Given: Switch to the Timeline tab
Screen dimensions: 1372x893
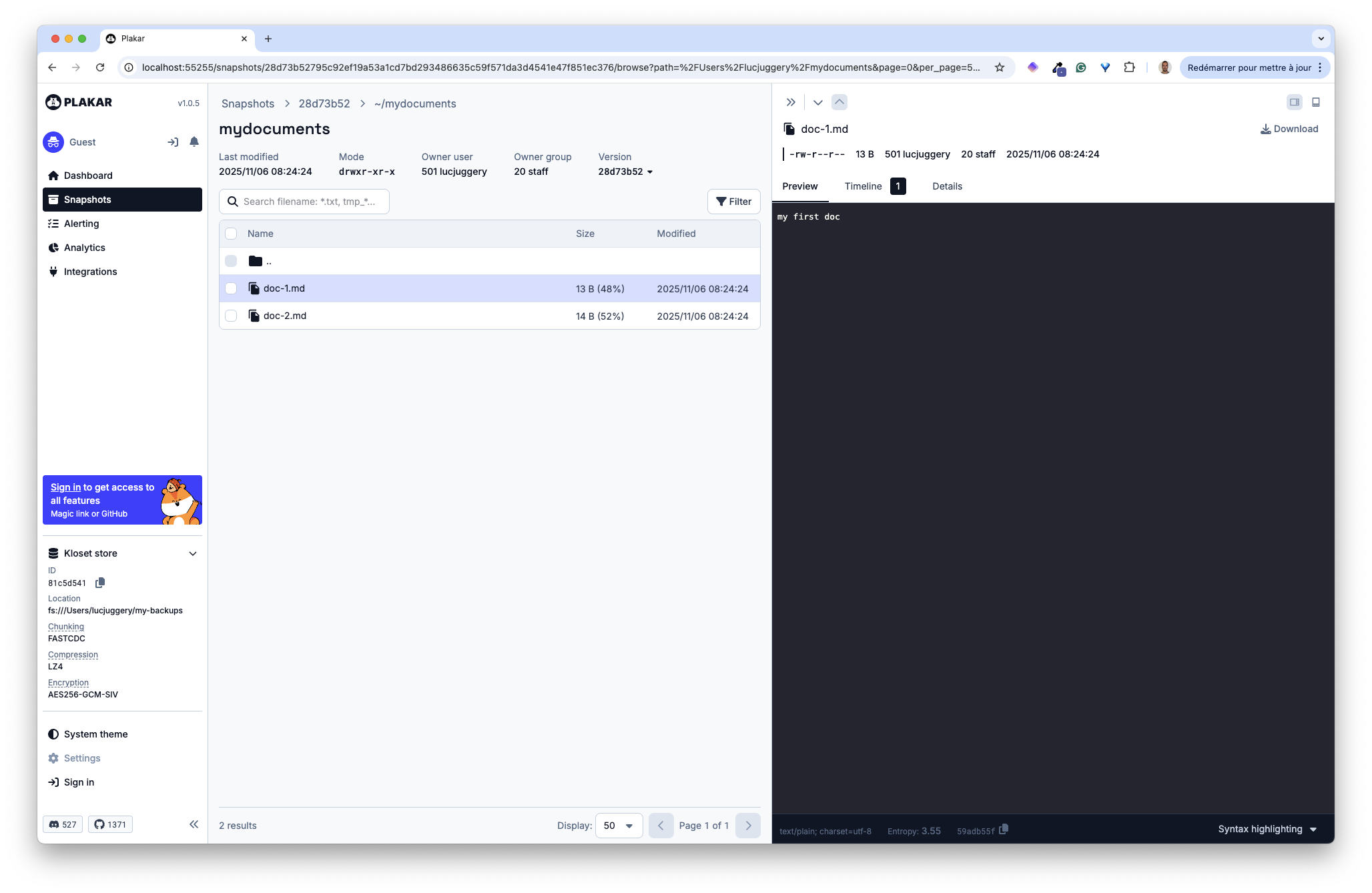Looking at the screenshot, I should click(863, 186).
